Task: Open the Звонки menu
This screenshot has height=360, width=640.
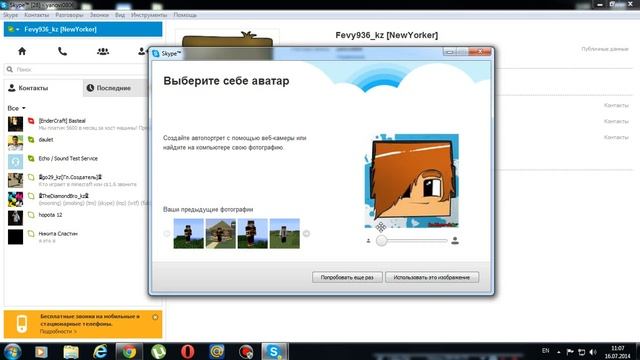Action: [x=99, y=15]
